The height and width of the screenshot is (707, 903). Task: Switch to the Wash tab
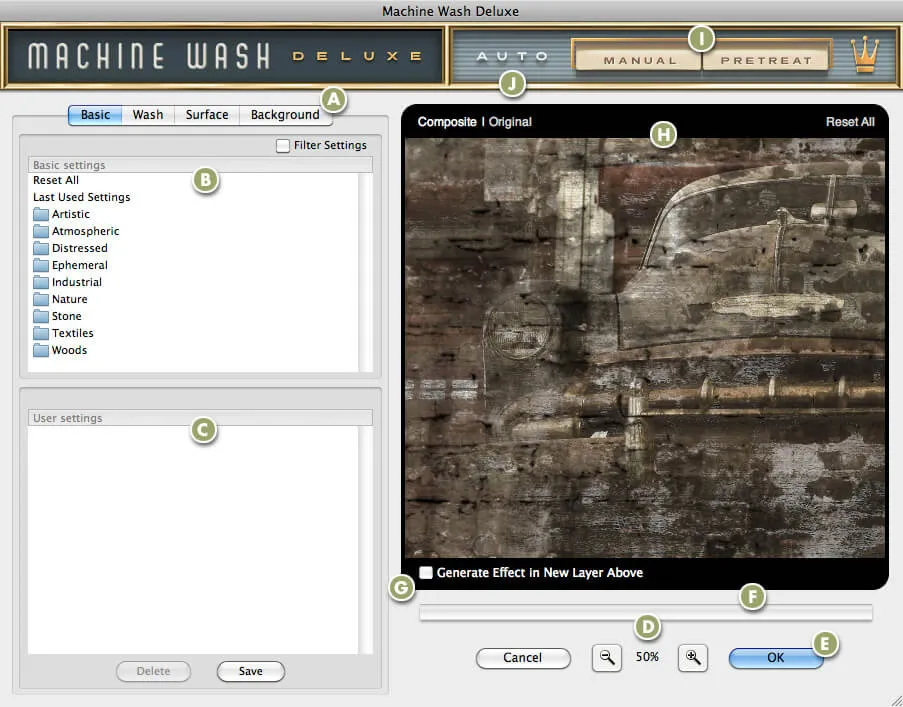[x=147, y=114]
